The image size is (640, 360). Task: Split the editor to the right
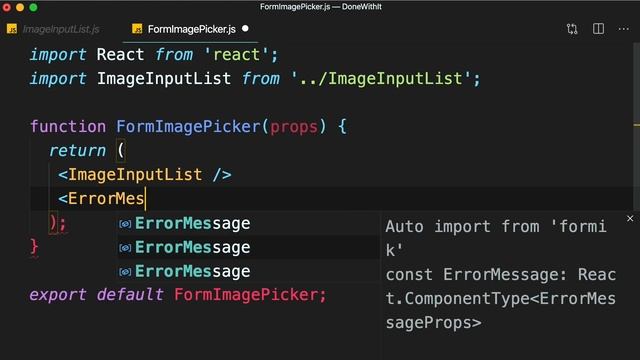point(598,29)
